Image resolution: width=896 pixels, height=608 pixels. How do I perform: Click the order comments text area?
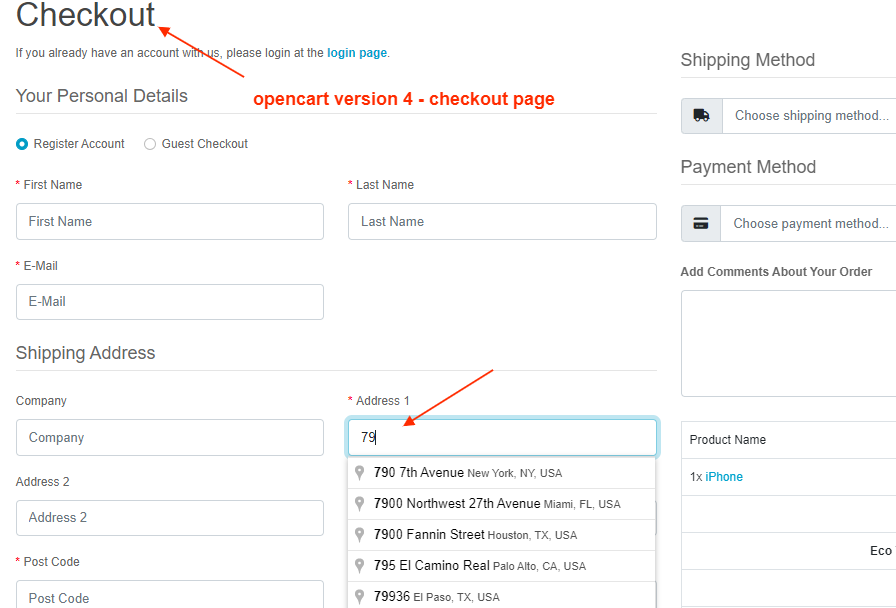(x=788, y=343)
